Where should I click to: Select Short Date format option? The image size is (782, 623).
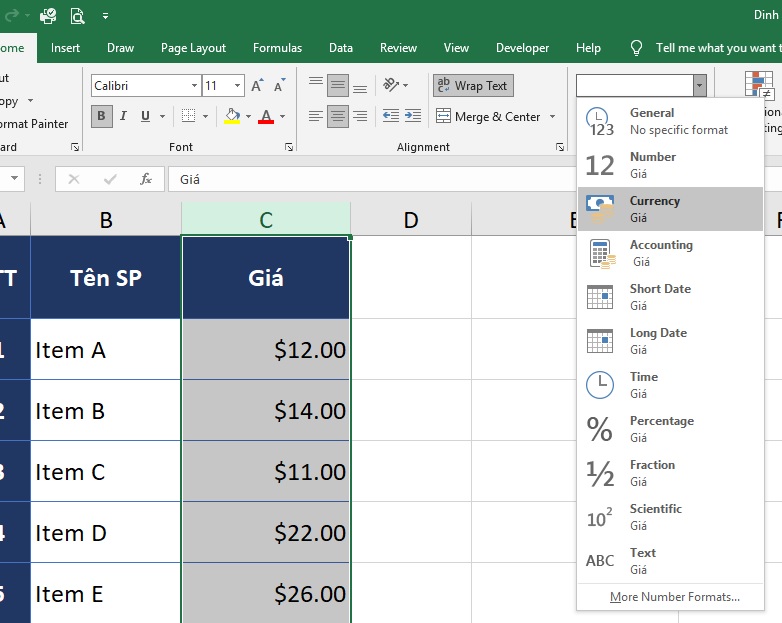click(670, 297)
